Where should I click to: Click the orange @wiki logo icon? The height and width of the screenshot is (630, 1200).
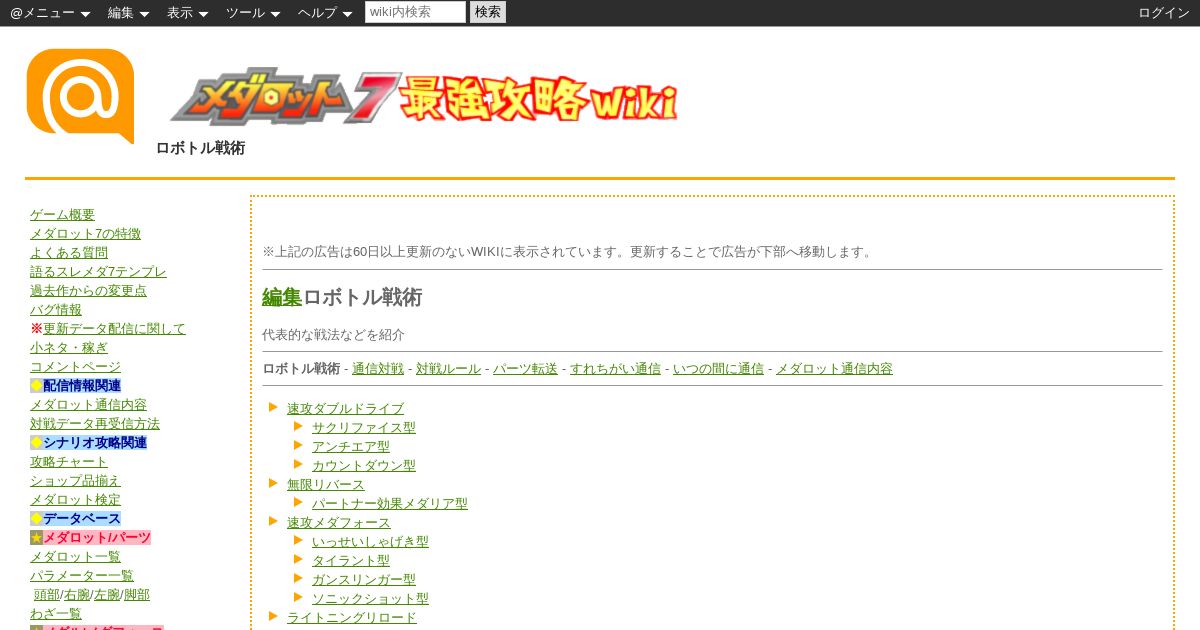pyautogui.click(x=80, y=96)
